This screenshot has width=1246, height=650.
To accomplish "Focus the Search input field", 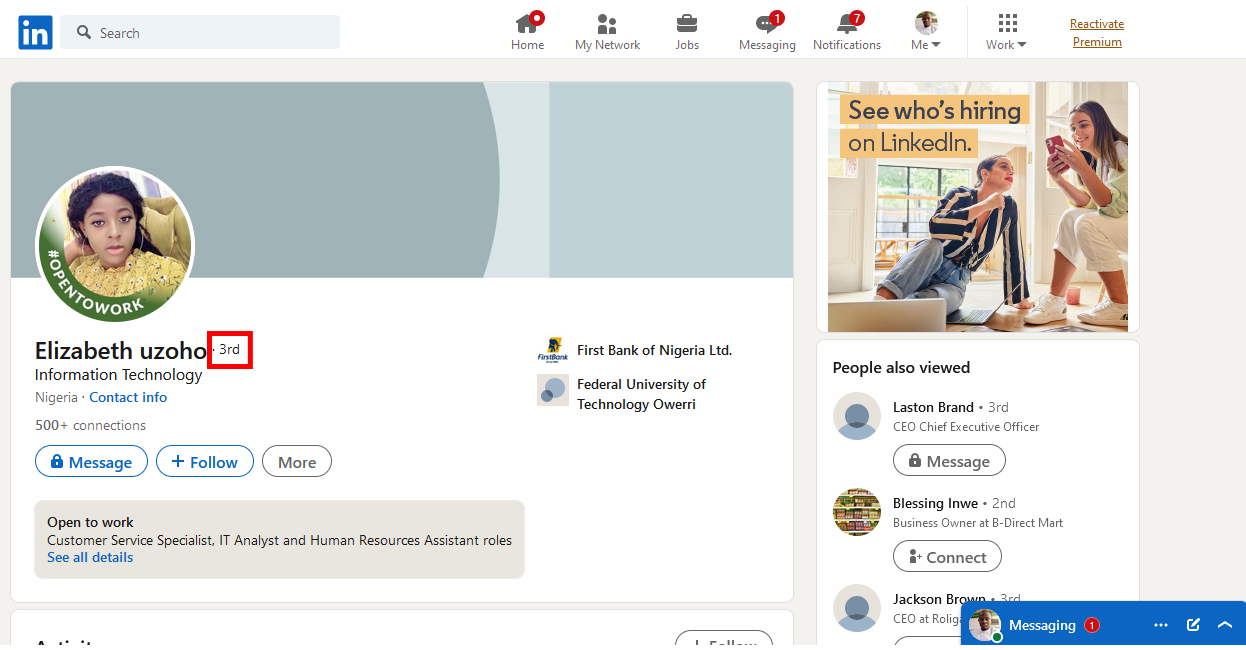I will [x=200, y=32].
